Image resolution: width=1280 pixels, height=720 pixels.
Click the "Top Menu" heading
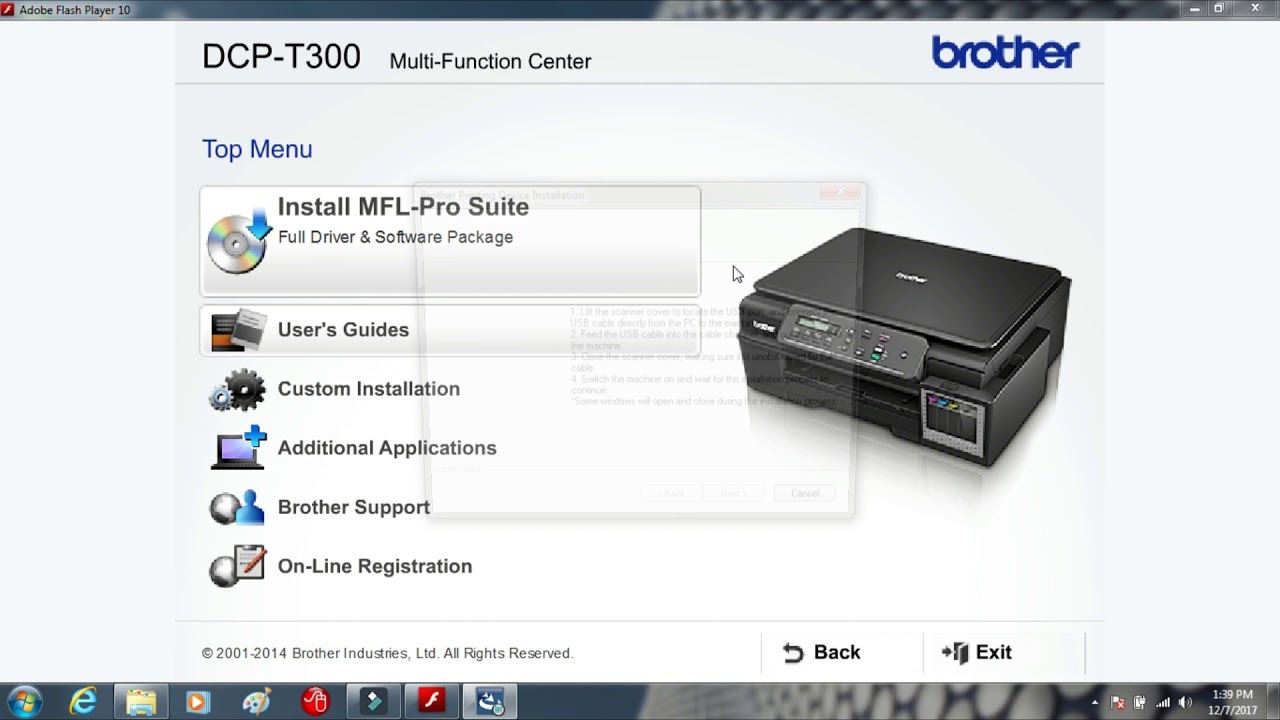point(257,149)
